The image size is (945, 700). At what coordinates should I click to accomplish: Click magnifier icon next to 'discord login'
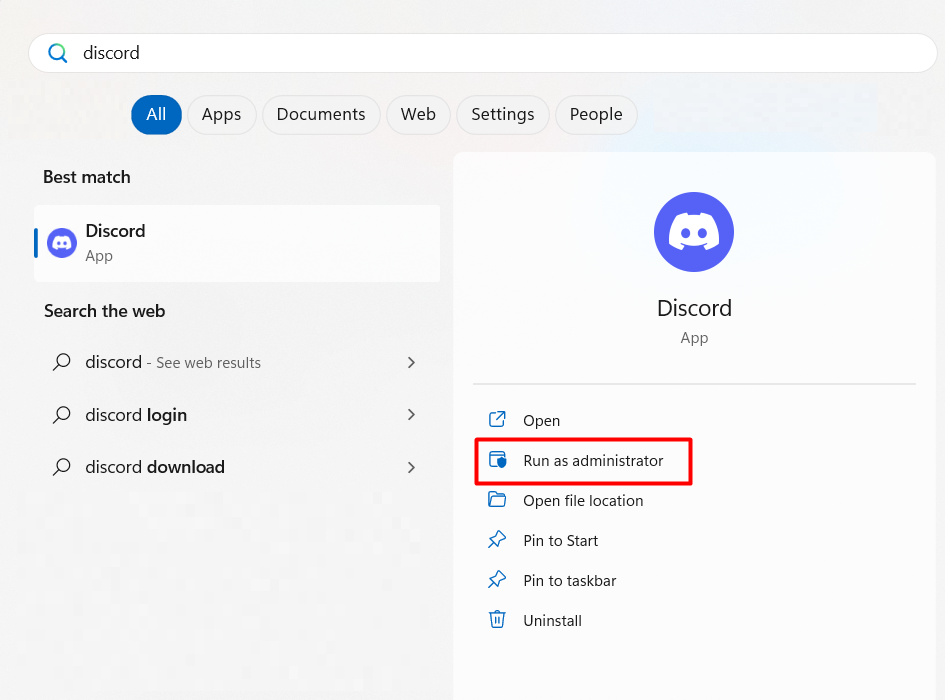tap(62, 415)
